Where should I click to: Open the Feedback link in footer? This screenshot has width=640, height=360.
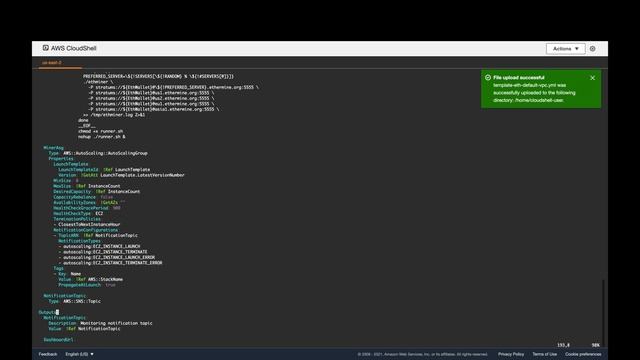click(48, 354)
